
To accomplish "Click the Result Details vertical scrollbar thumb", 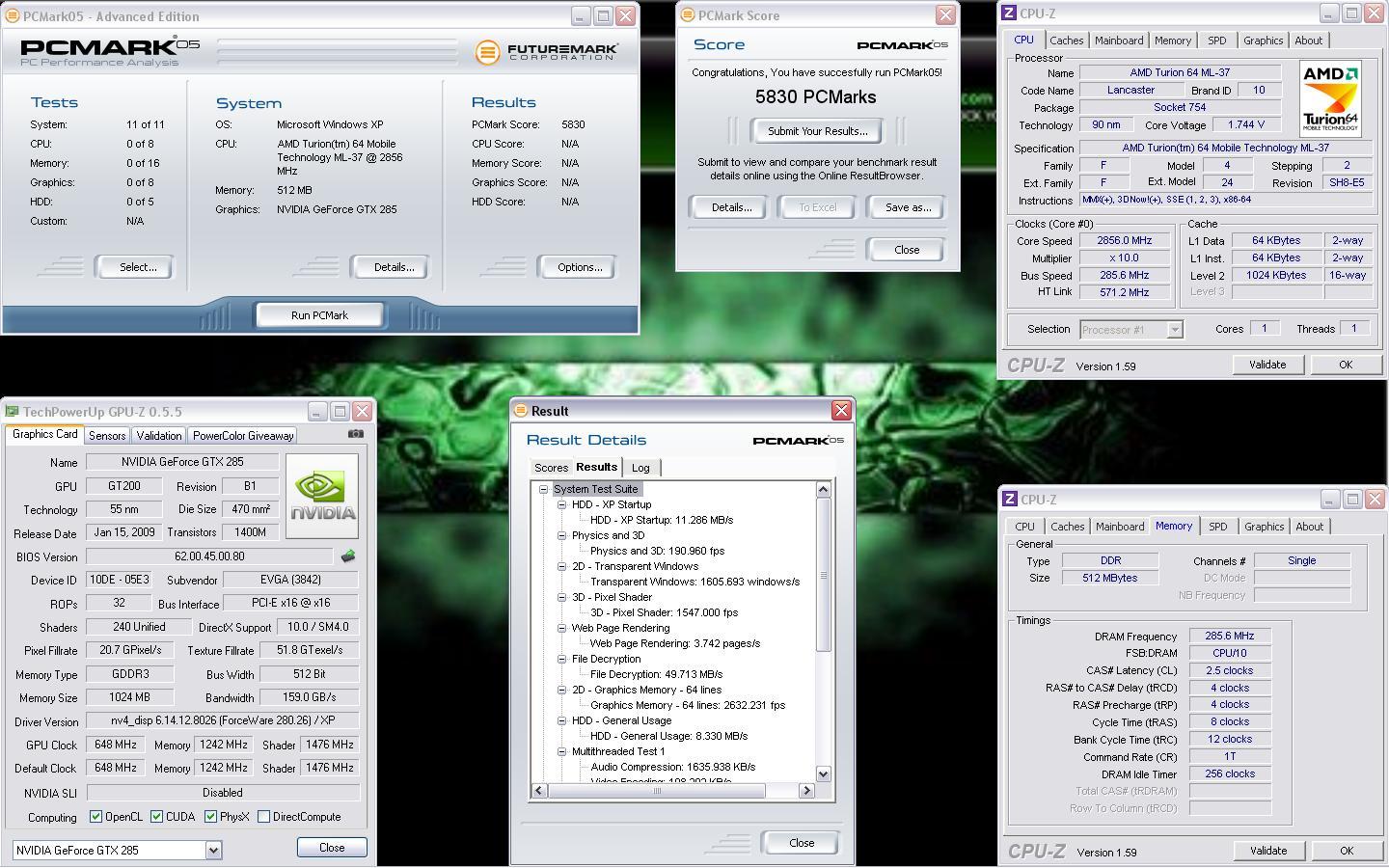I will coord(823,576).
